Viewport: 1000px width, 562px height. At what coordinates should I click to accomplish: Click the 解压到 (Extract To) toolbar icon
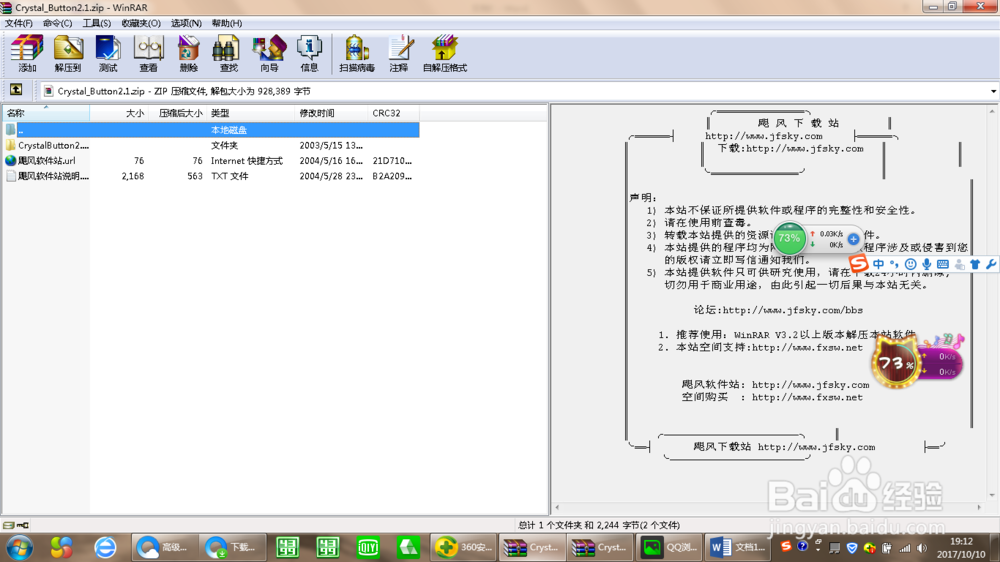(68, 54)
